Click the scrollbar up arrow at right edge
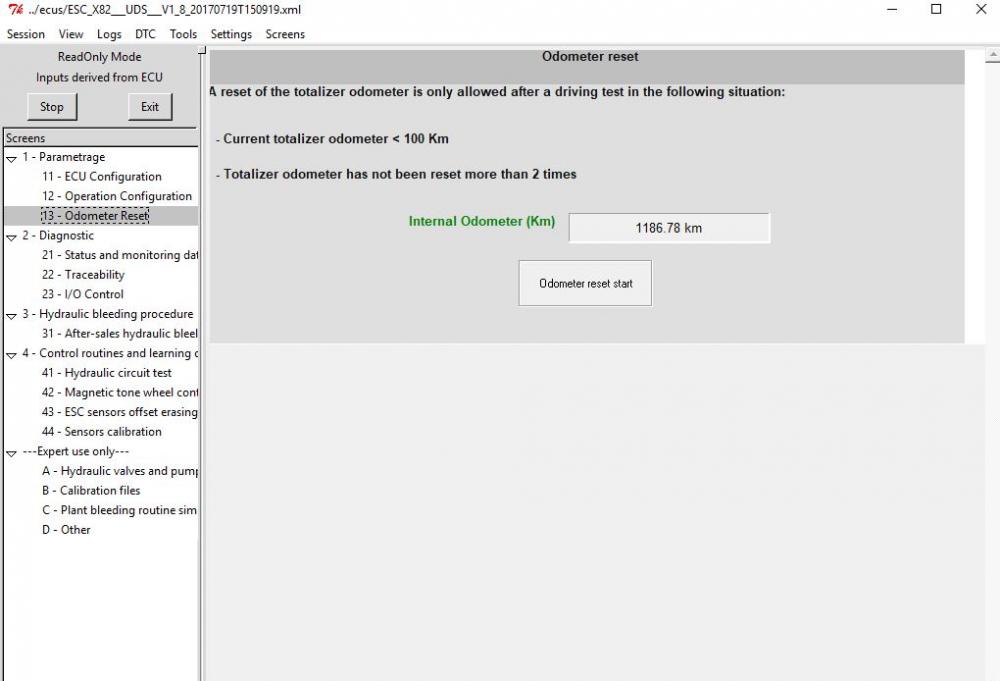 993,56
